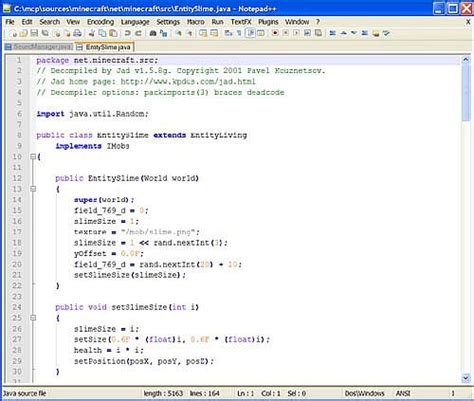
Task: Collapse the setSlimeSize fold at line 25
Action: tap(33, 318)
